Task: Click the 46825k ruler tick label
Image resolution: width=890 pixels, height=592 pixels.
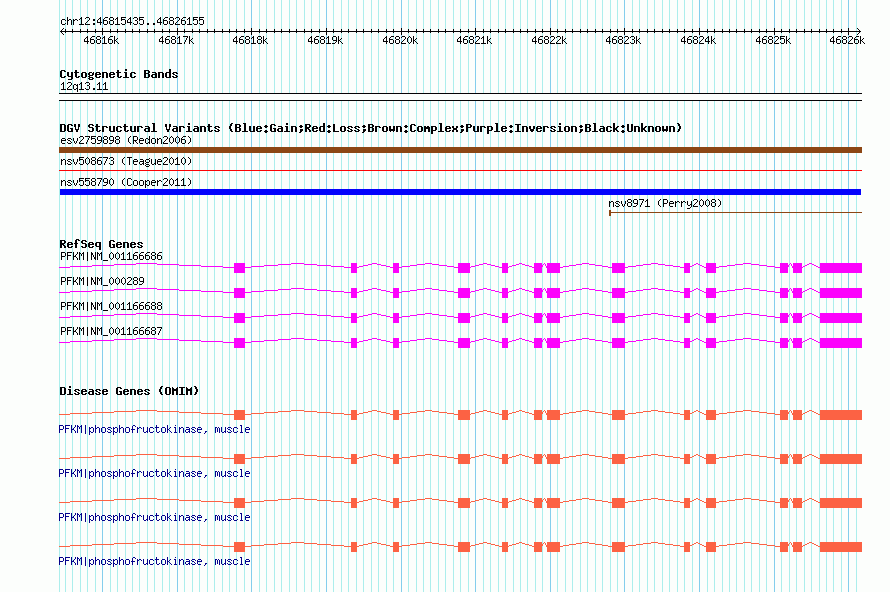Action: pyautogui.click(x=773, y=40)
